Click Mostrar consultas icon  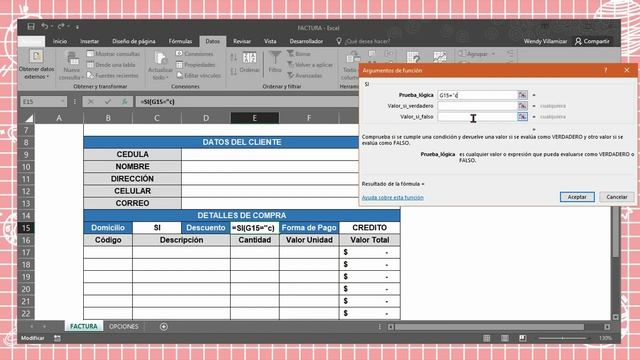[x=90, y=54]
